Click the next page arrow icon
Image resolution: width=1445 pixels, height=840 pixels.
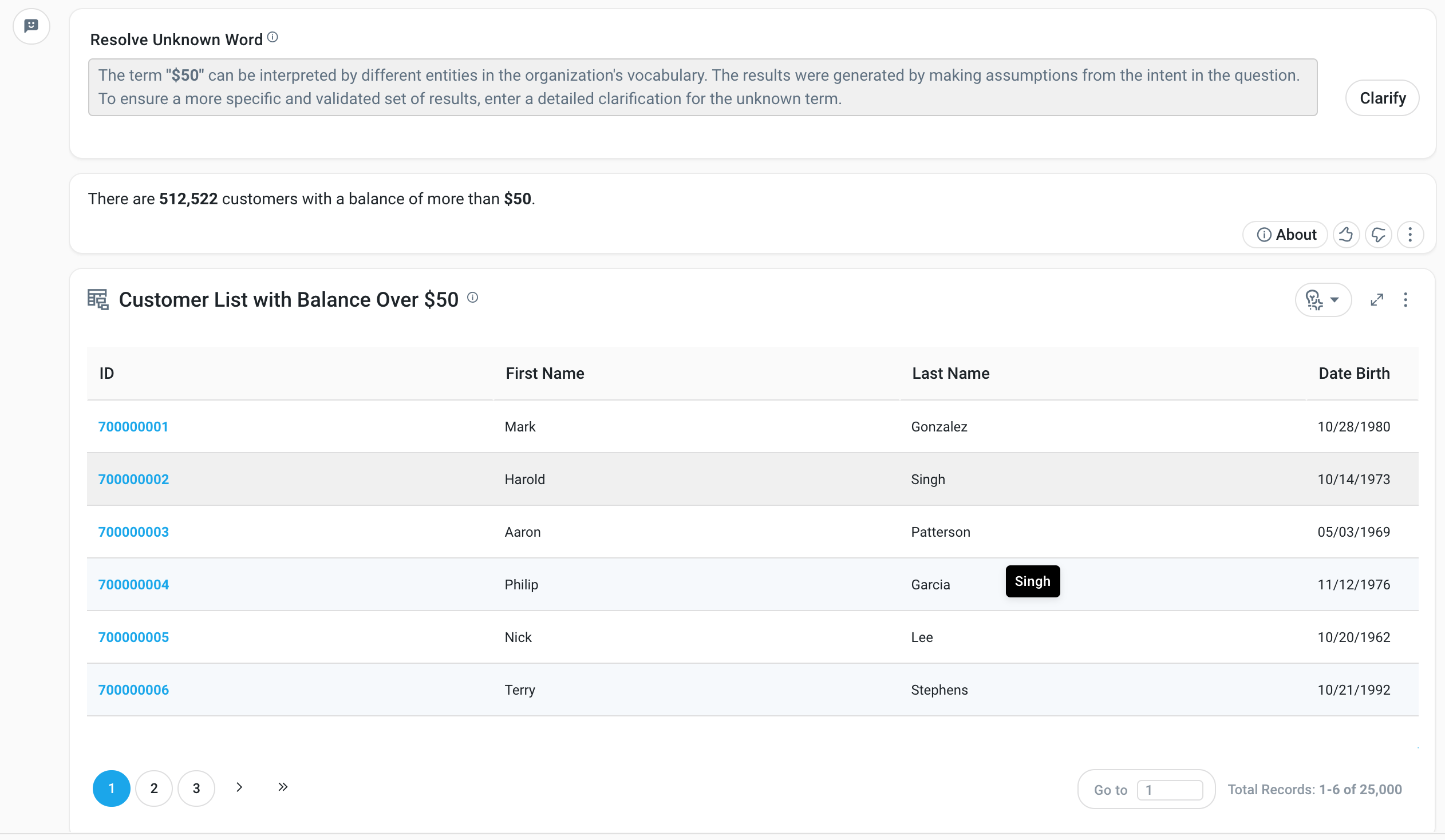[x=239, y=787]
